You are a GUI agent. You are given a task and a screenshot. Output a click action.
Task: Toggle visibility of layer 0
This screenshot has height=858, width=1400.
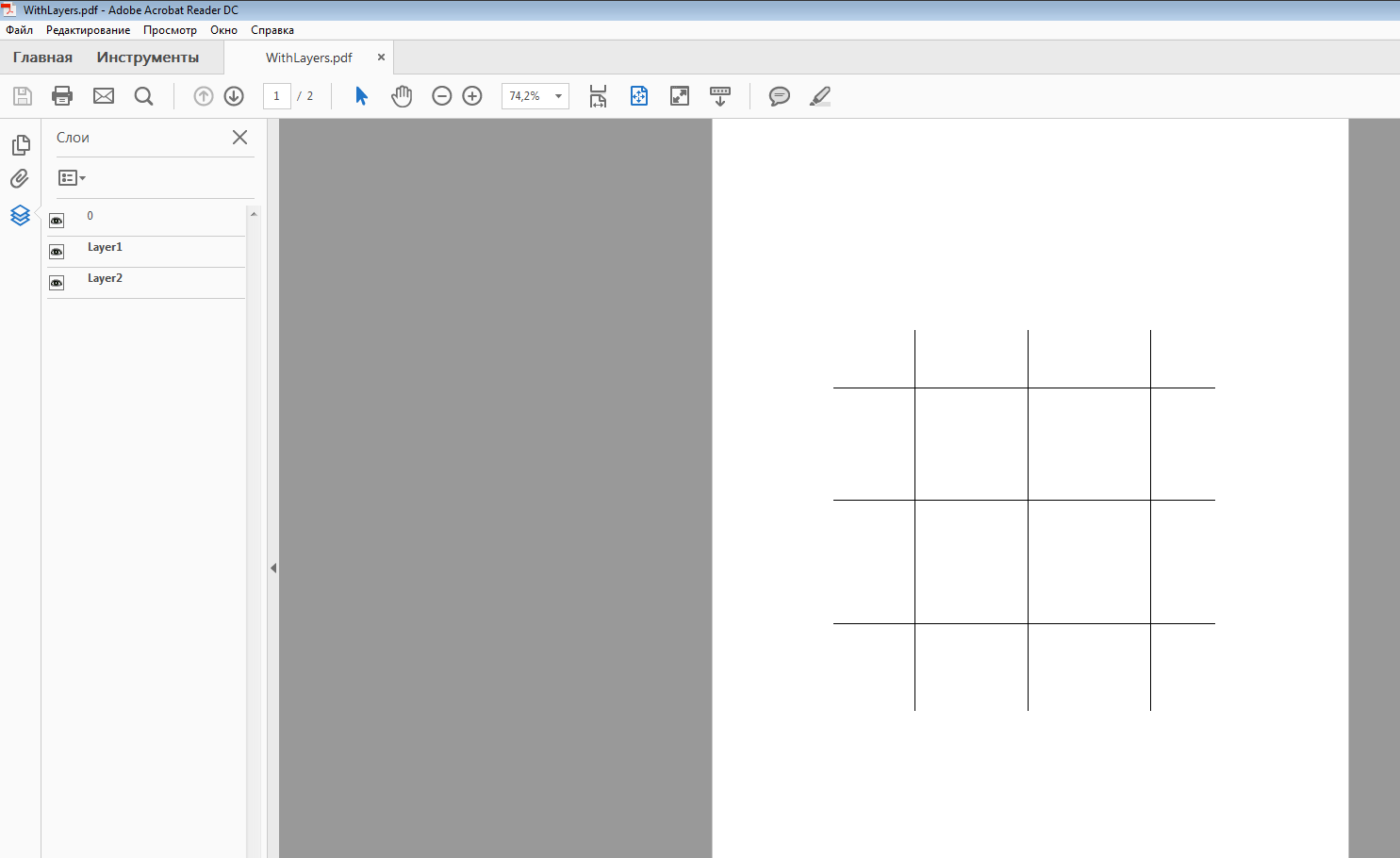tap(57, 221)
